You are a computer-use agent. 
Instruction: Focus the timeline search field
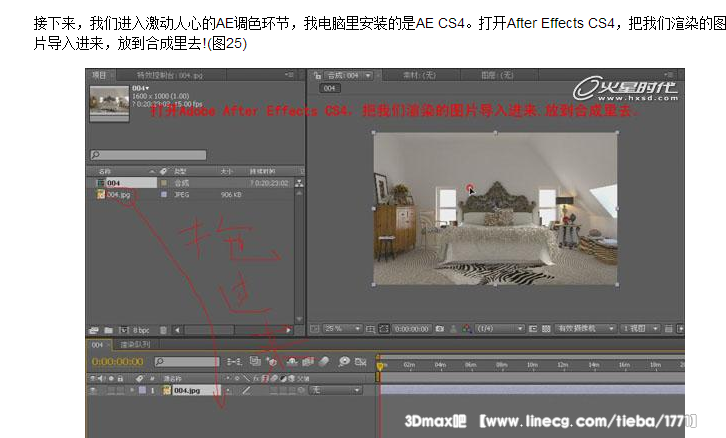pyautogui.click(x=187, y=362)
